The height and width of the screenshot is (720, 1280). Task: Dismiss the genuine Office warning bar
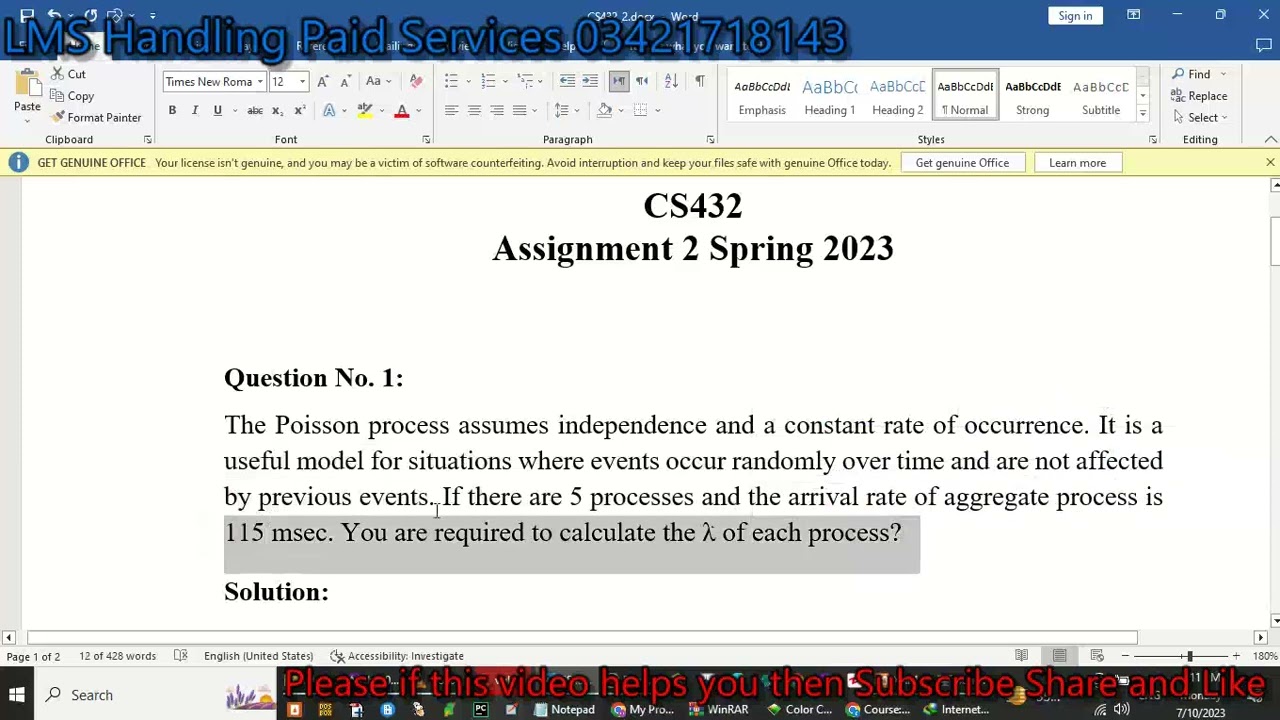click(x=1270, y=162)
